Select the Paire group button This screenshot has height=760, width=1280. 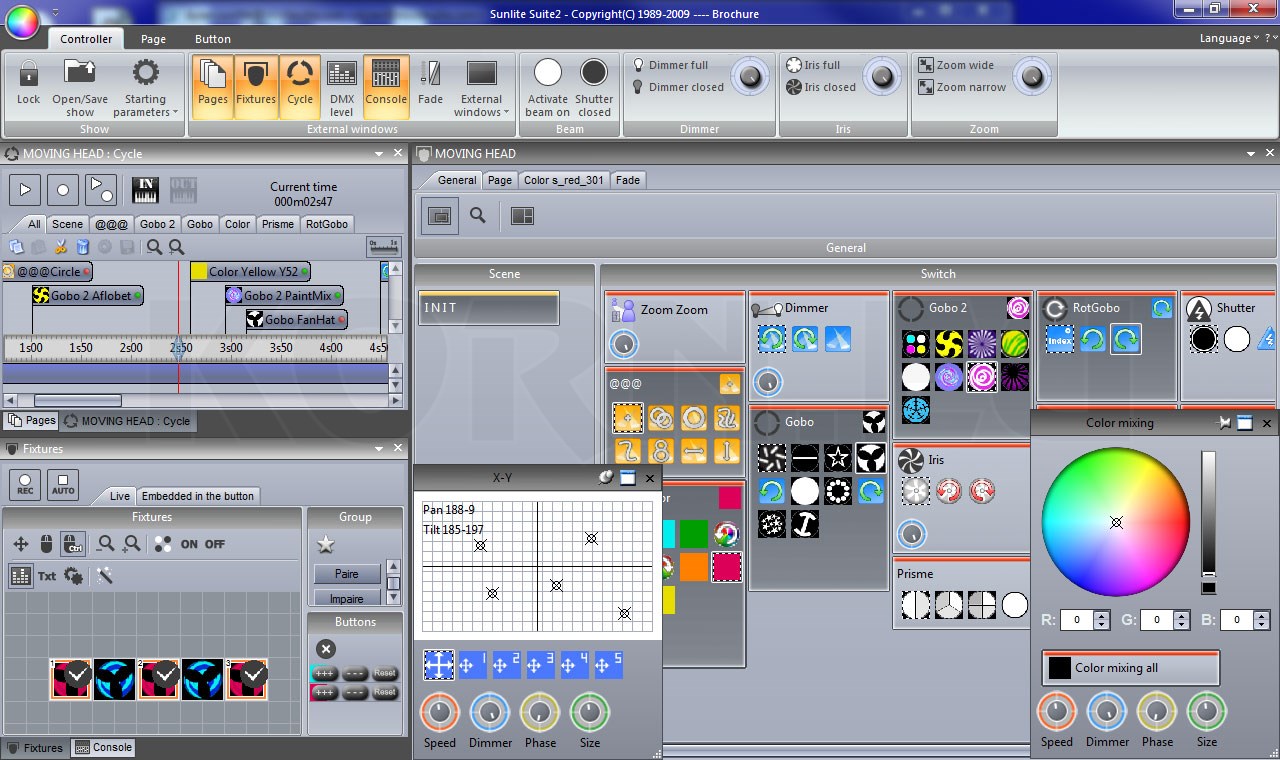[346, 574]
